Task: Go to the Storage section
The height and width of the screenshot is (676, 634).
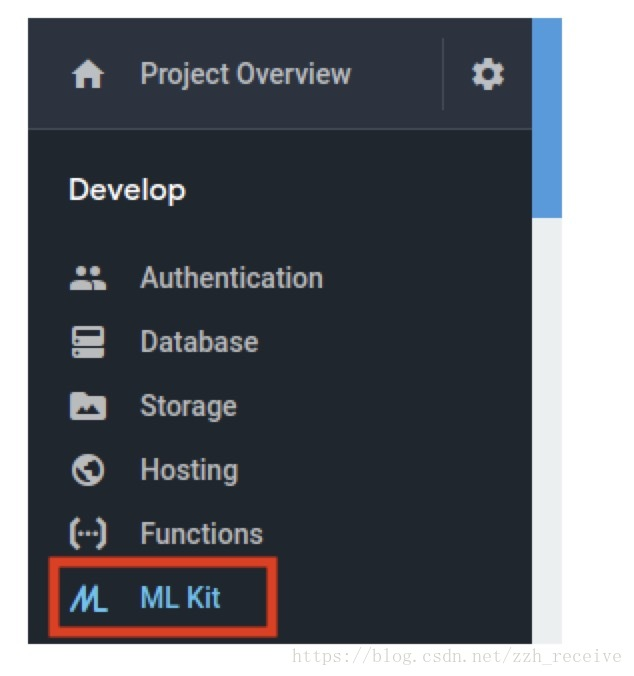Action: click(189, 406)
